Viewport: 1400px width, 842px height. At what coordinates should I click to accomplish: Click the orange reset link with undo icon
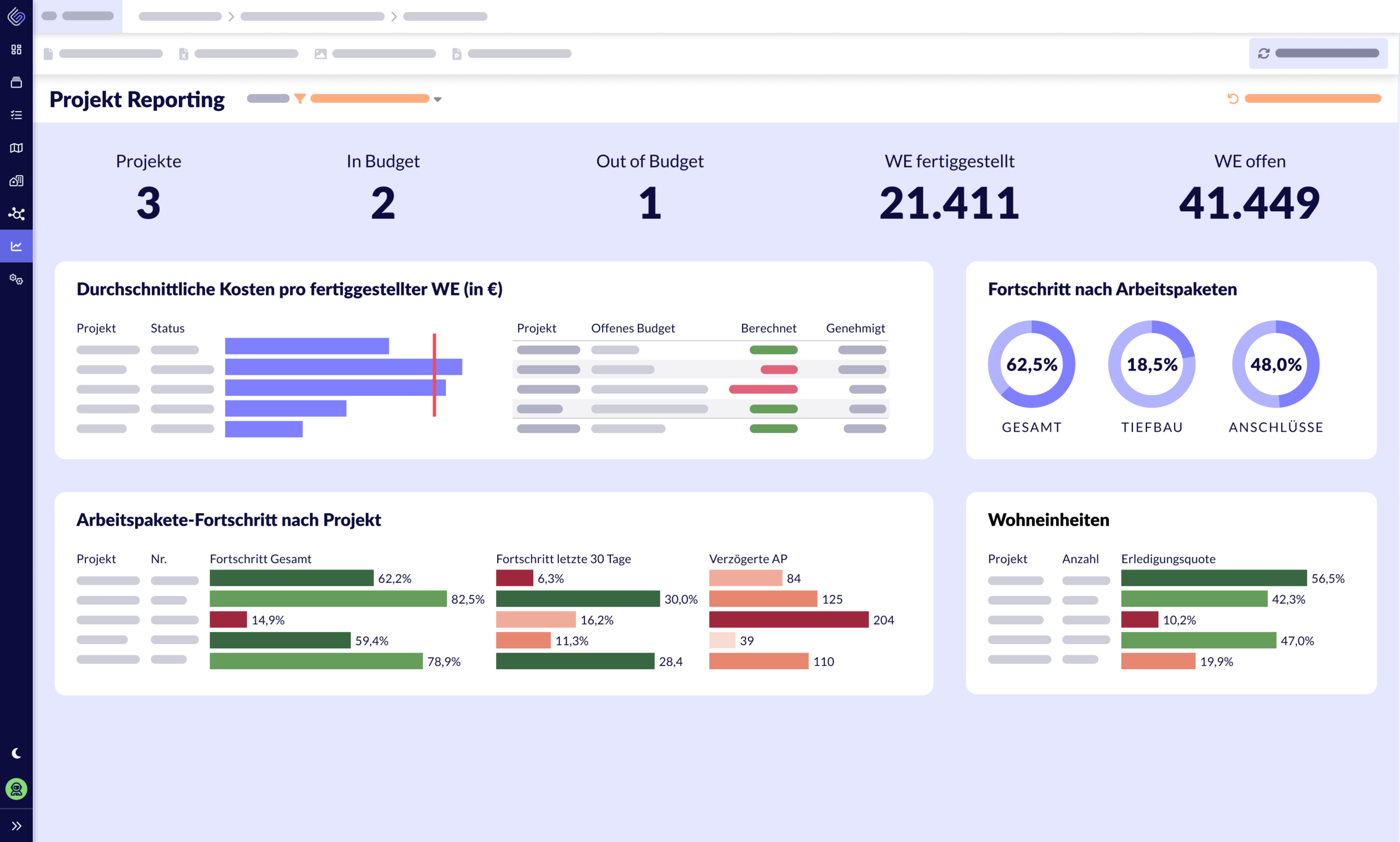[1304, 98]
